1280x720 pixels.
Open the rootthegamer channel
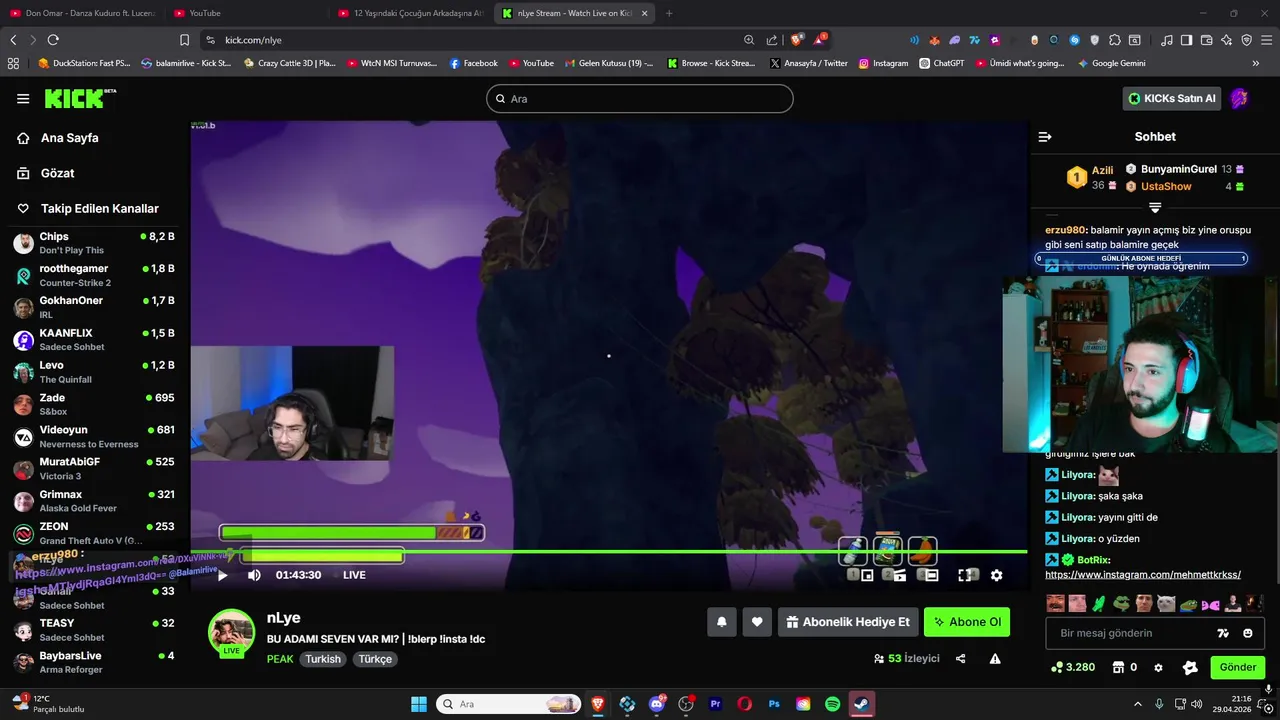pos(95,275)
